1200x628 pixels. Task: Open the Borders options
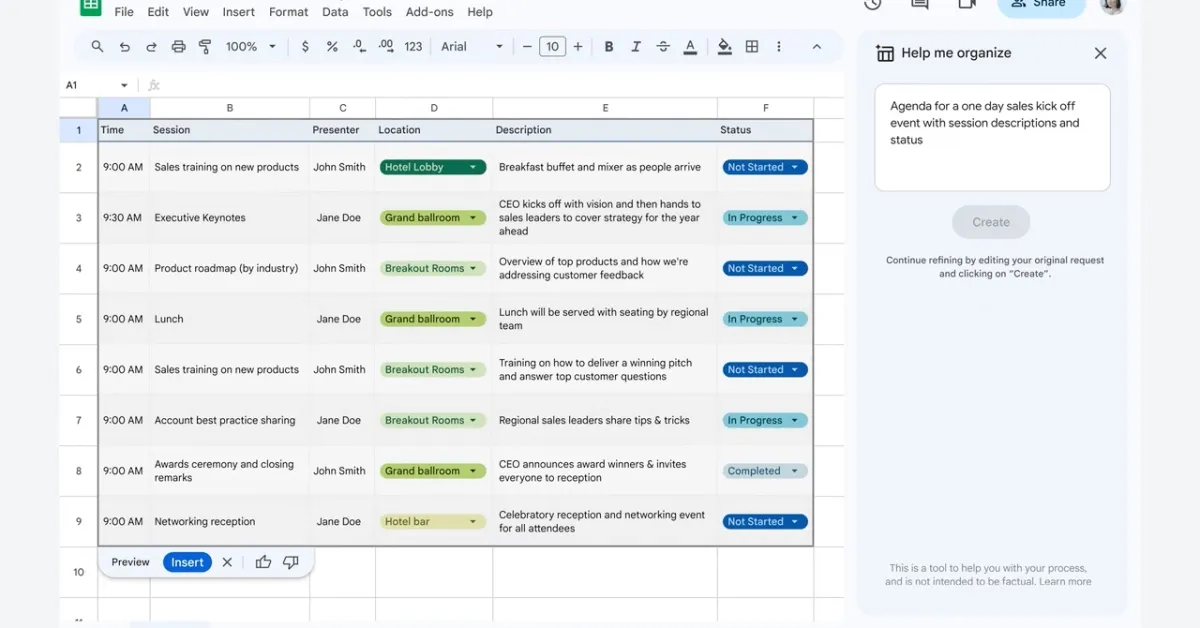tap(751, 46)
